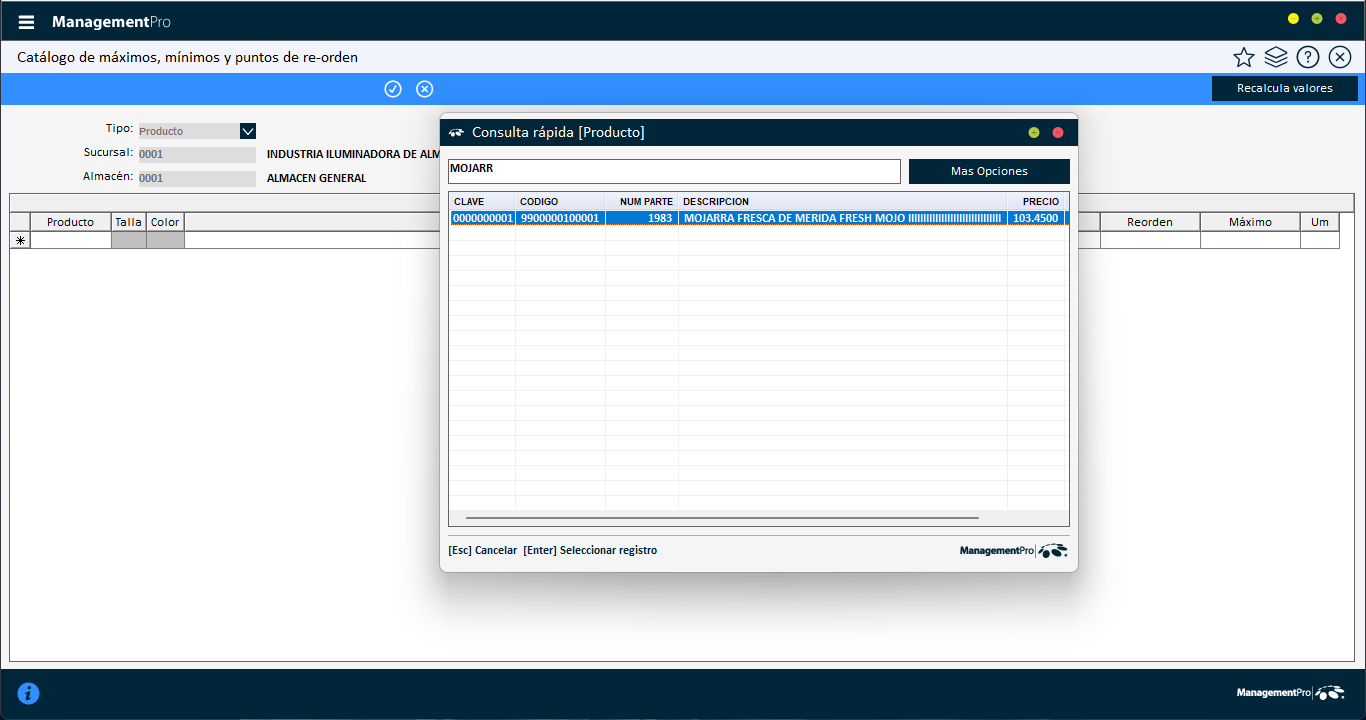The width and height of the screenshot is (1366, 720).
Task: Click the ManagementPro paw logo in dialog footer
Action: [1054, 550]
